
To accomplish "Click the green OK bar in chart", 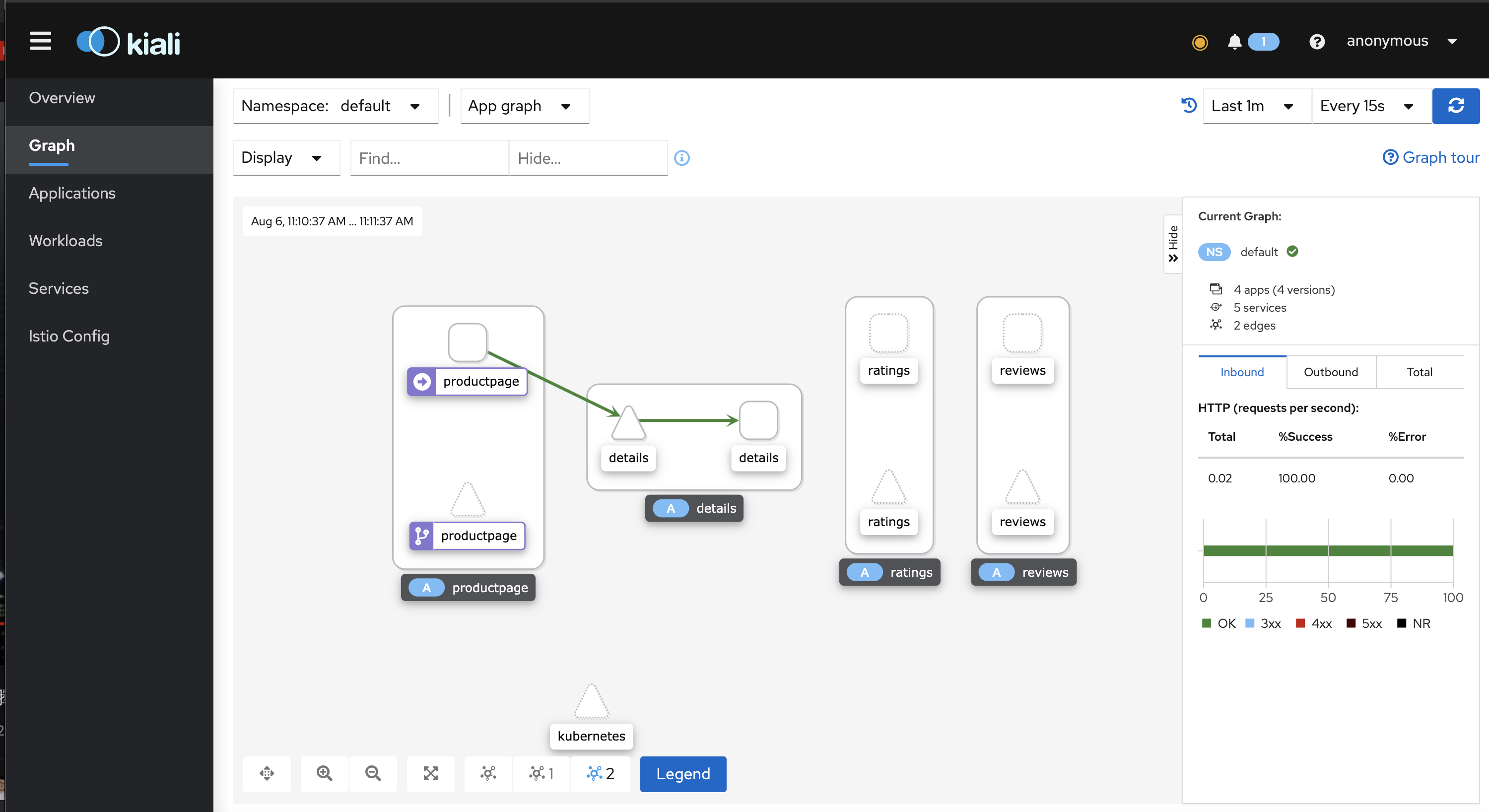I will pyautogui.click(x=1328, y=550).
